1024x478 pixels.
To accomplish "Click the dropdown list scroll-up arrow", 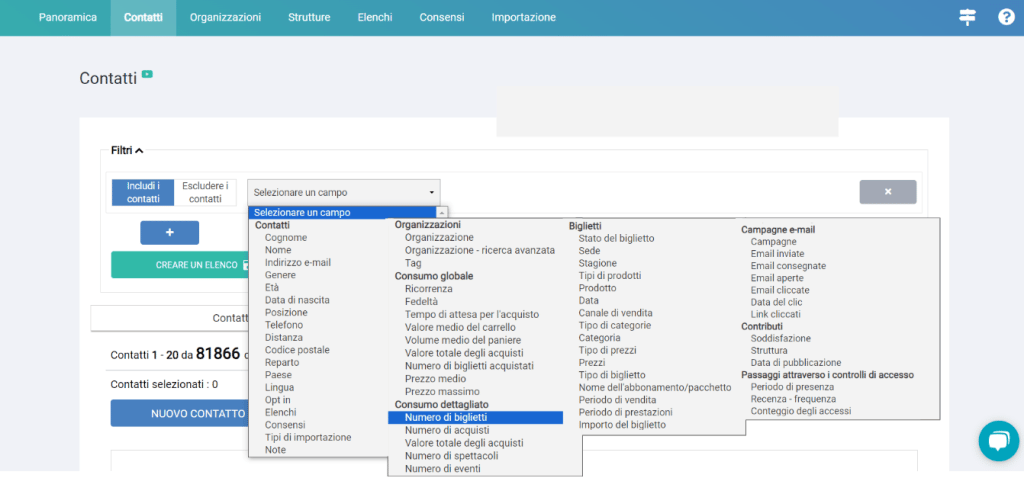I will [442, 213].
